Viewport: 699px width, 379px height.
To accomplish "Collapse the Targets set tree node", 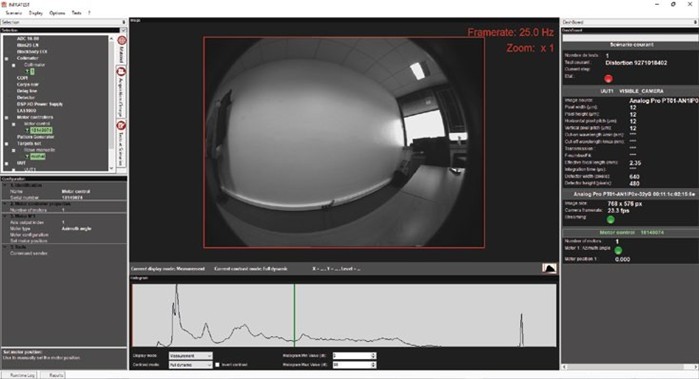I will 7,144.
